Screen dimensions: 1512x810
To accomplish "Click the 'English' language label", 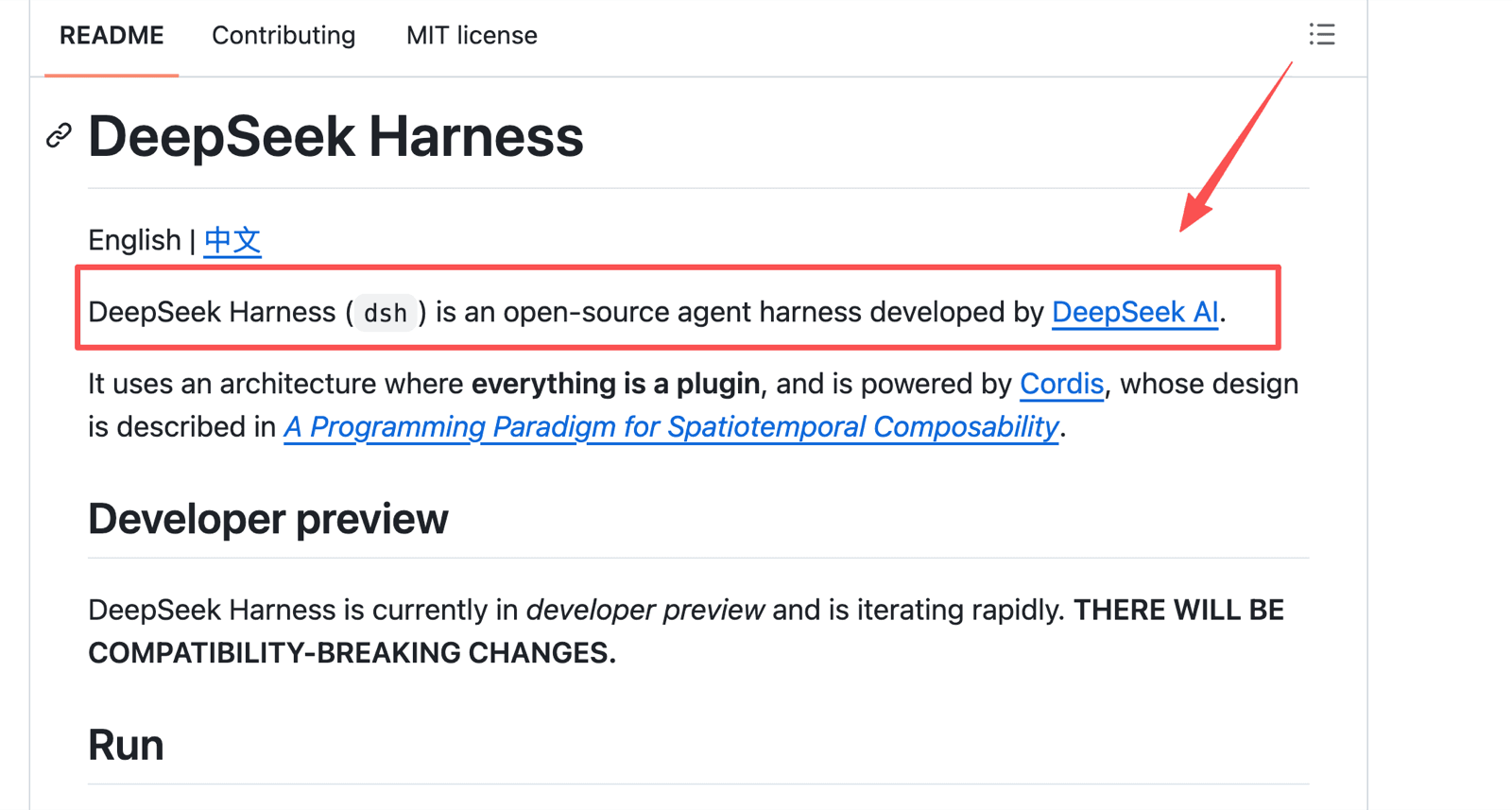I will (134, 240).
